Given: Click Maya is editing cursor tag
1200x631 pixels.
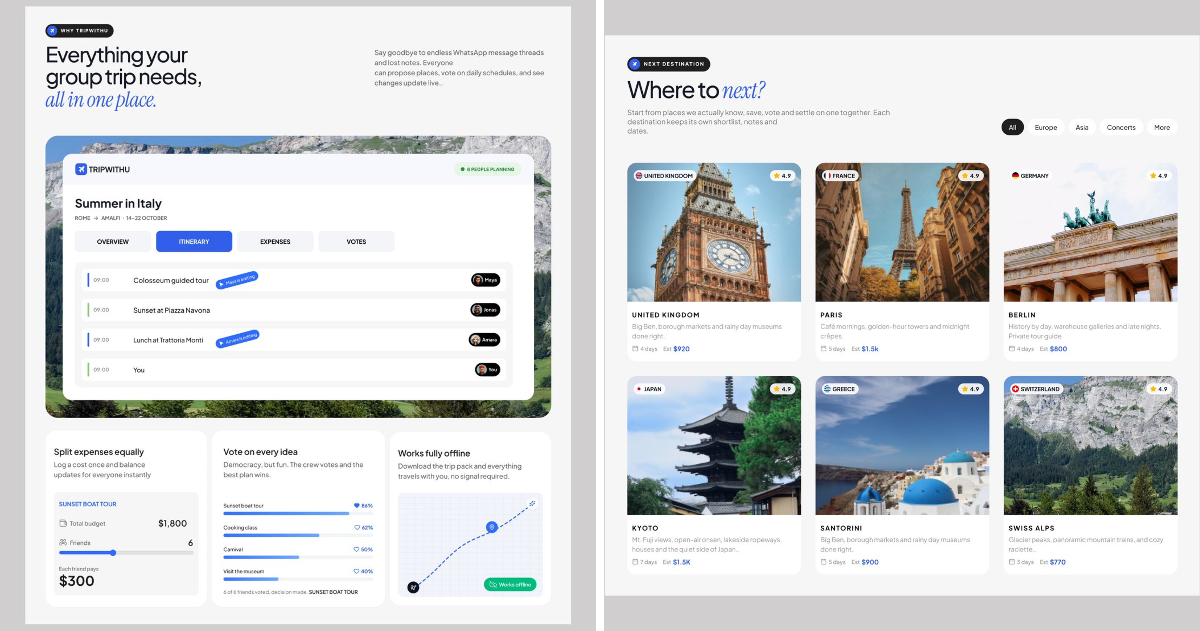Looking at the screenshot, I should pos(238,282).
